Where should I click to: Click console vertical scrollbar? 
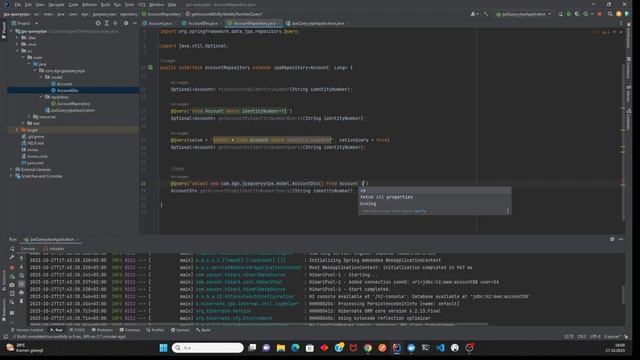(x=623, y=294)
